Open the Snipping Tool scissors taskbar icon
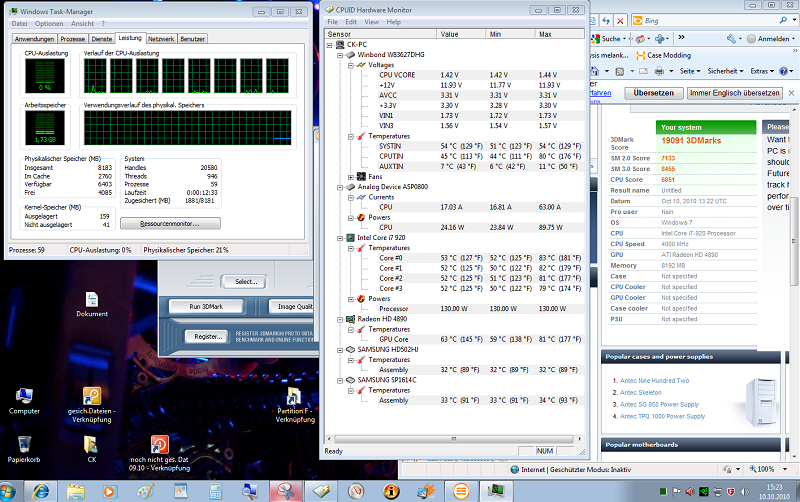The width and height of the screenshot is (800, 502). [286, 492]
